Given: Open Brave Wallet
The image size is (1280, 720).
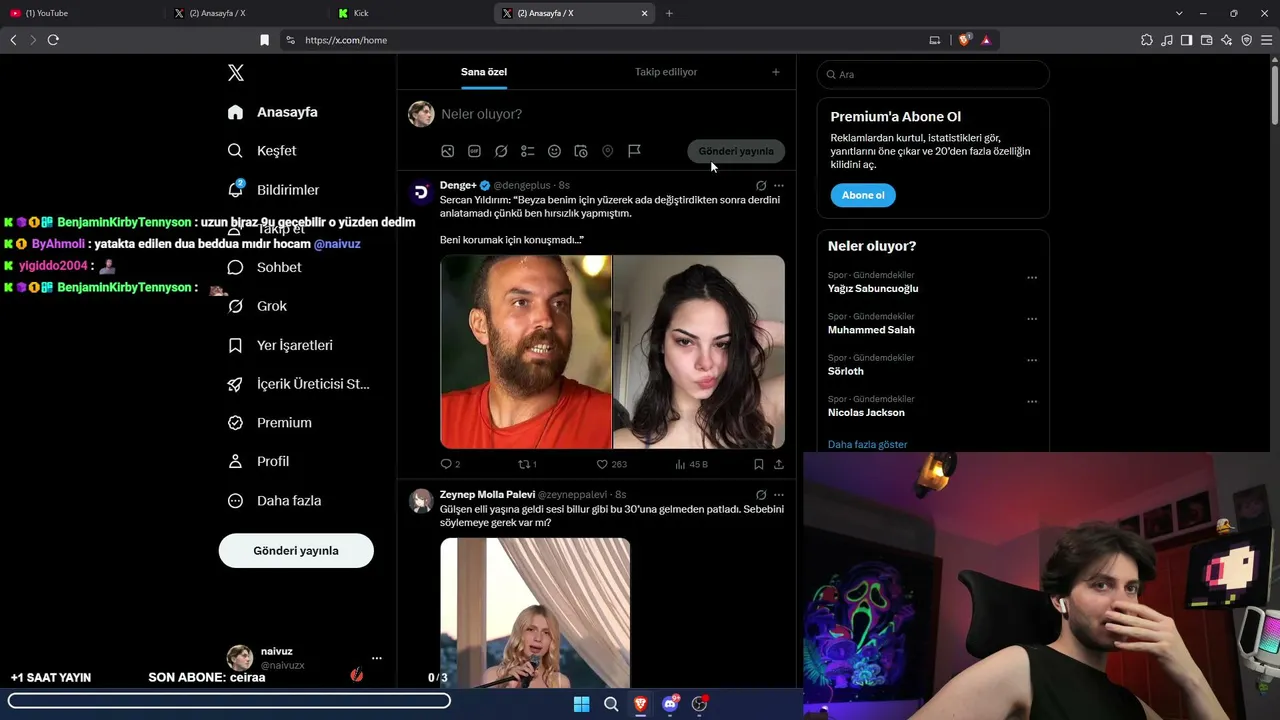Looking at the screenshot, I should click(x=1206, y=40).
